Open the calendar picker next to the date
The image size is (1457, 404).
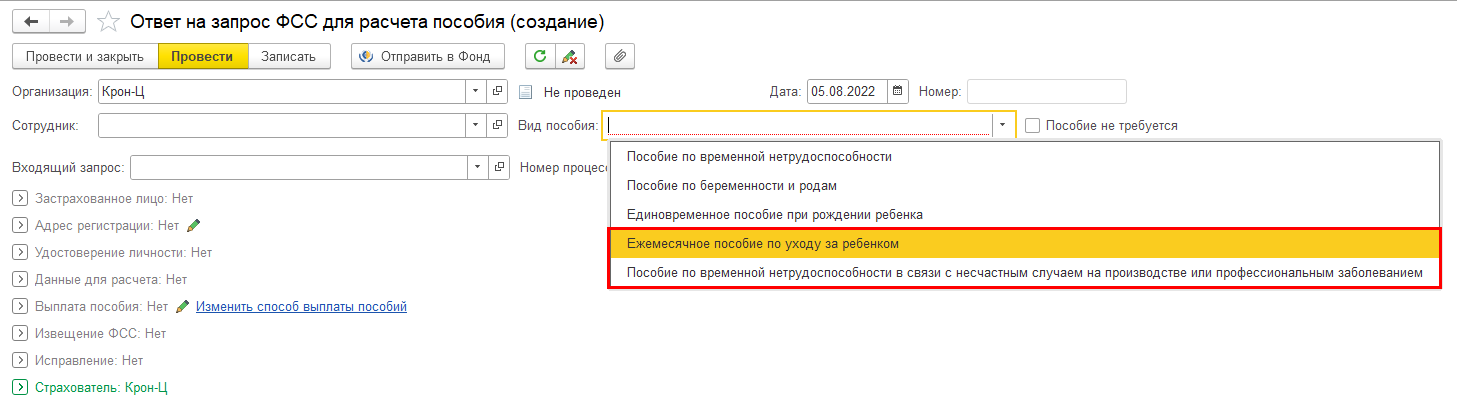coord(898,91)
